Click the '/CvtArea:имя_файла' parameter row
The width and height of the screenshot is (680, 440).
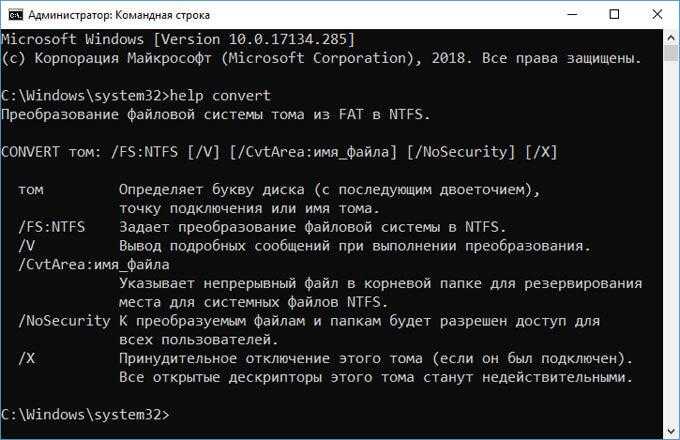coord(94,264)
